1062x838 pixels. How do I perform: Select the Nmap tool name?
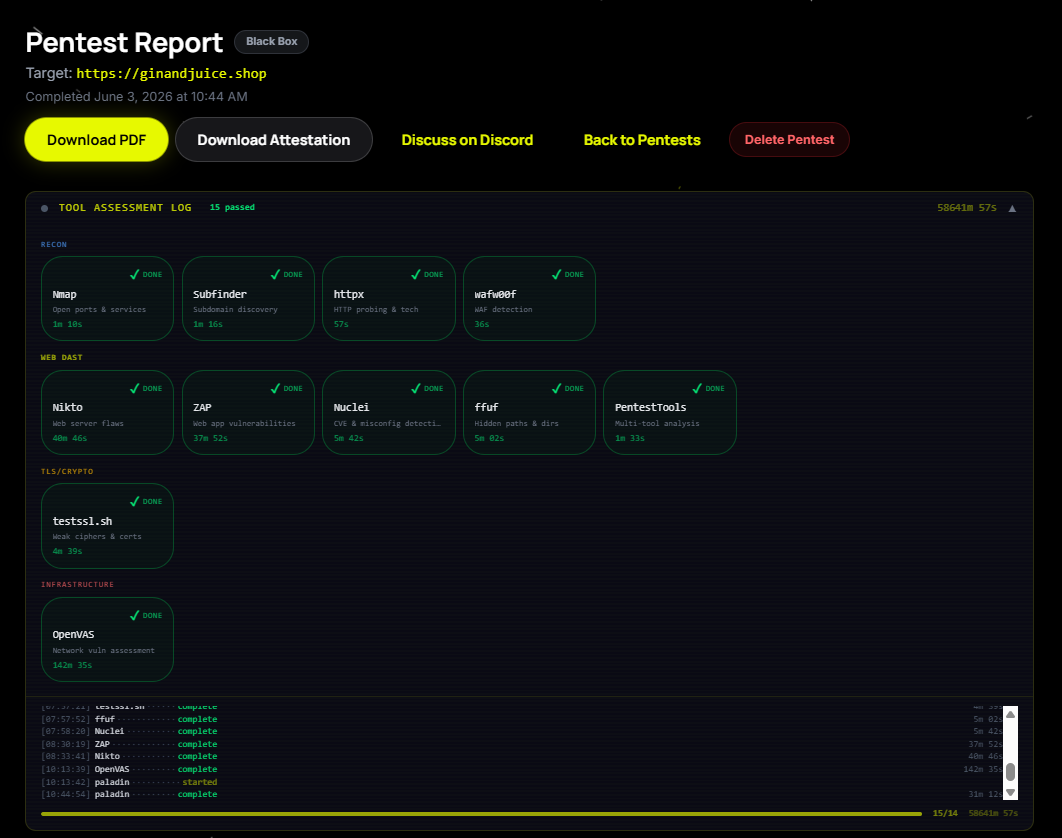point(64,294)
